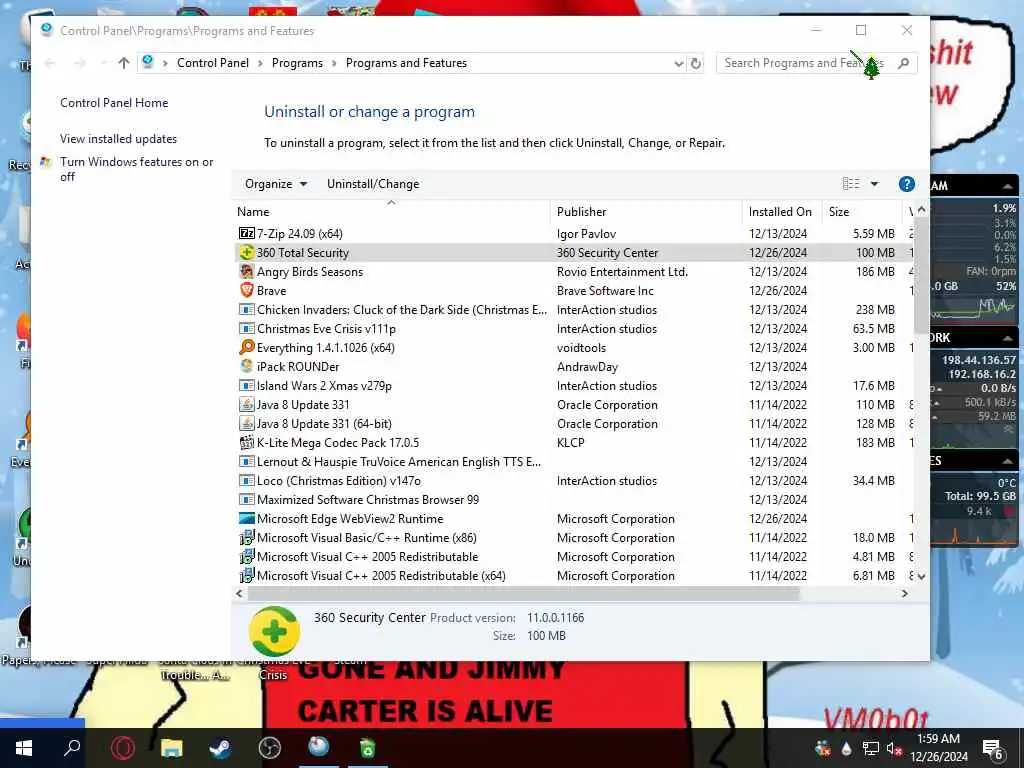1024x768 pixels.
Task: Open the notification center icon
Action: point(993,749)
